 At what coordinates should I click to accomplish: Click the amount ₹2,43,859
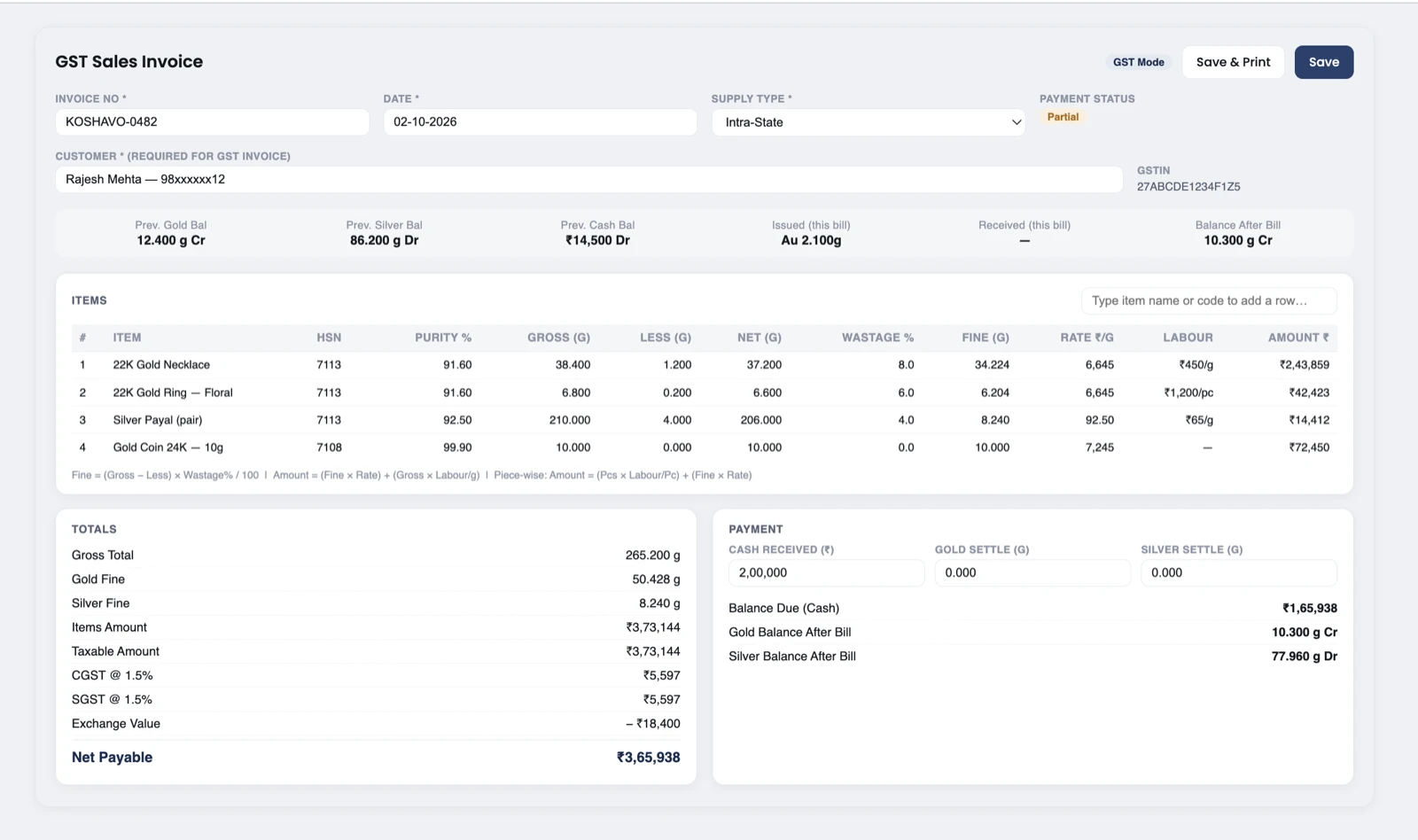pos(1304,365)
